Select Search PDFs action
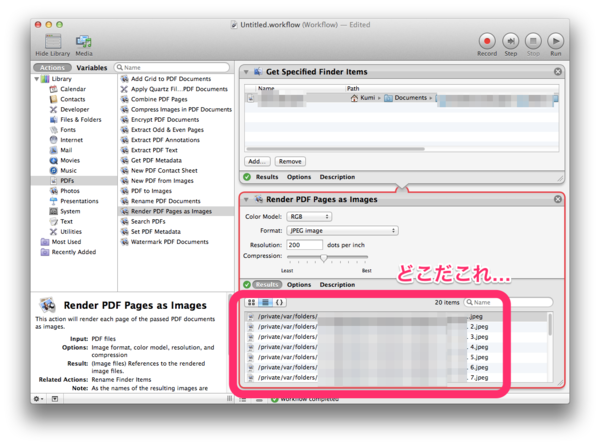The height and width of the screenshot is (446, 600). [x=148, y=221]
